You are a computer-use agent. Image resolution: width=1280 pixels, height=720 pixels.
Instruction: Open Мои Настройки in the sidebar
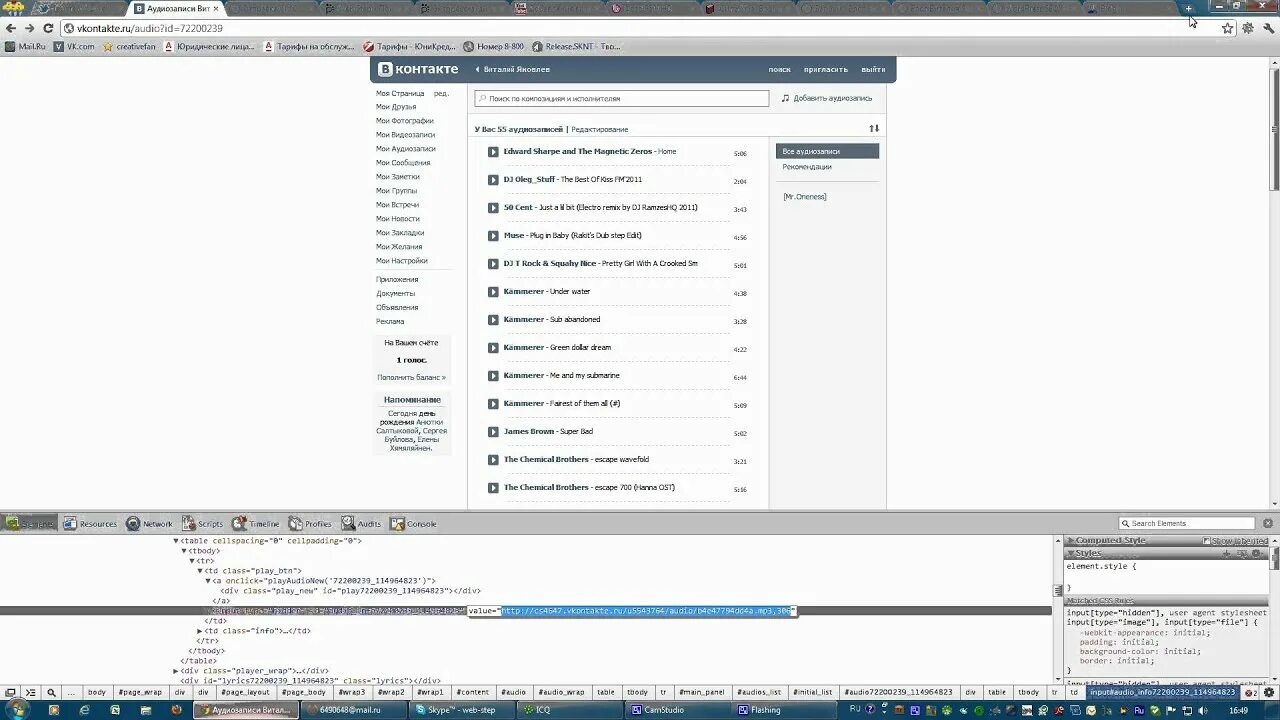coord(402,261)
